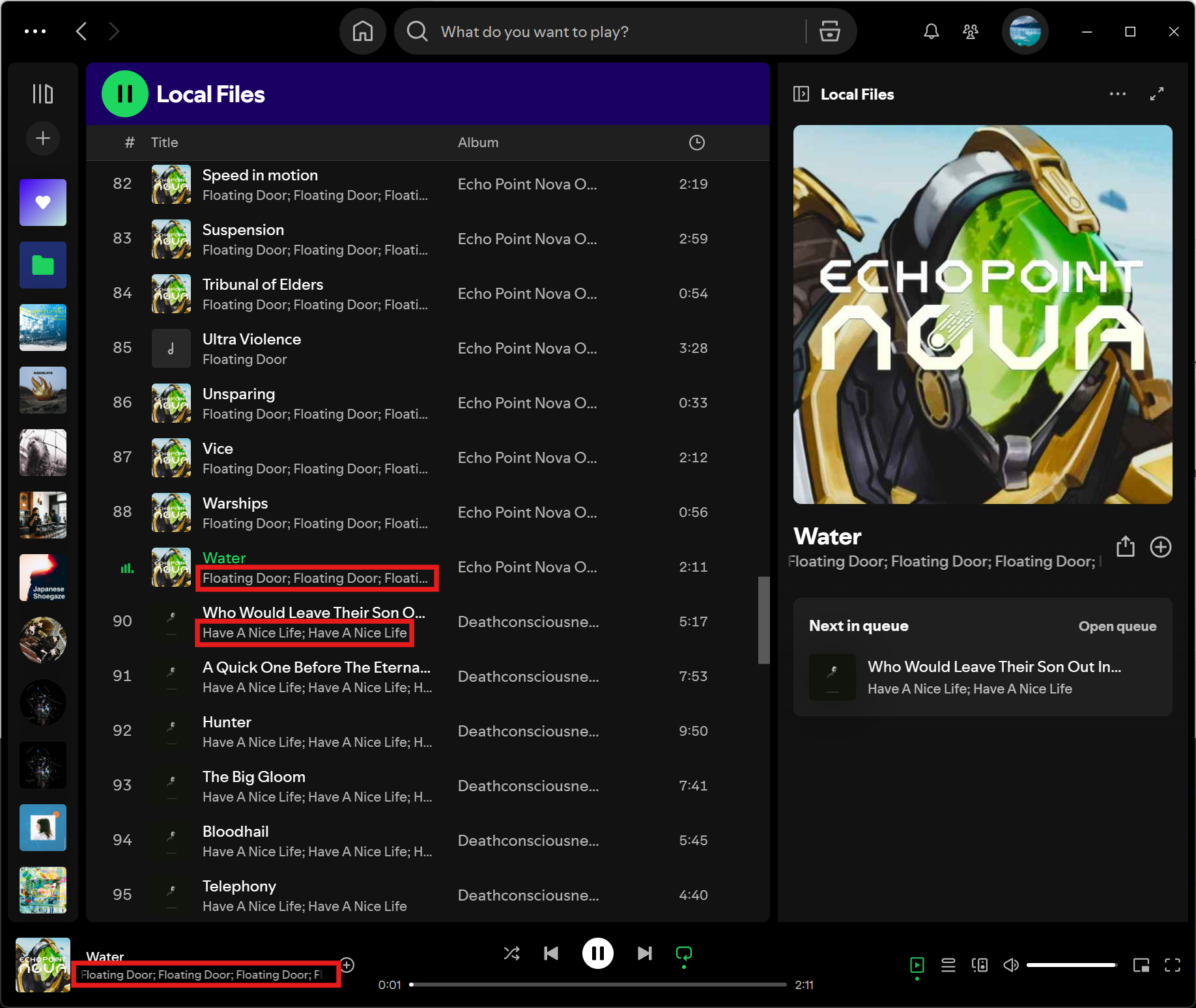
Task: Sort by duration clock icon
Action: click(697, 143)
